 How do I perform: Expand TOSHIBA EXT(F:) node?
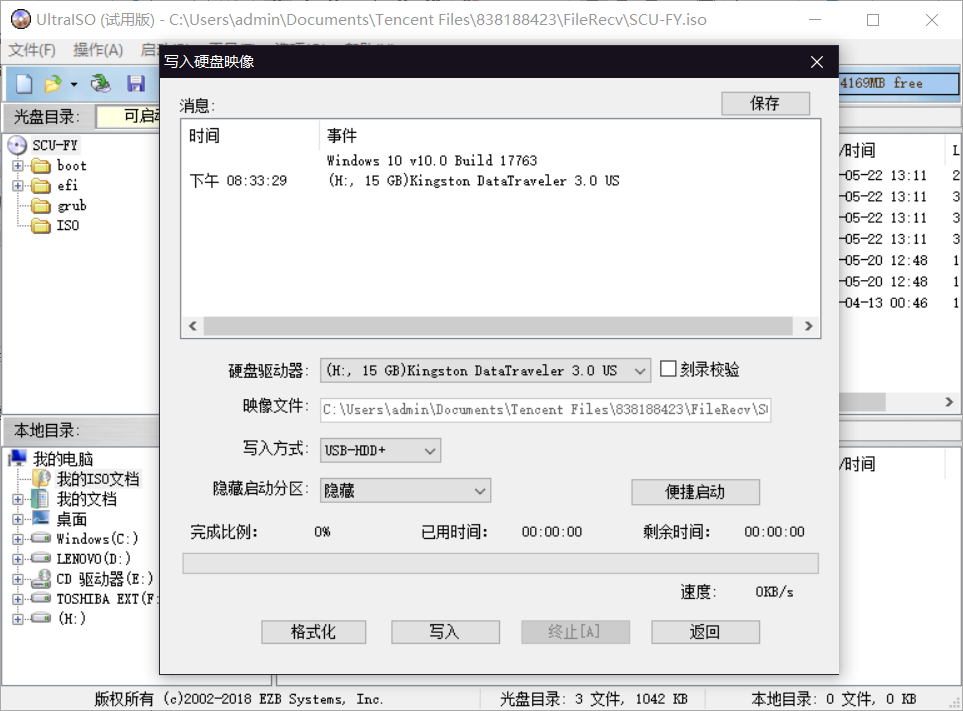[x=17, y=599]
